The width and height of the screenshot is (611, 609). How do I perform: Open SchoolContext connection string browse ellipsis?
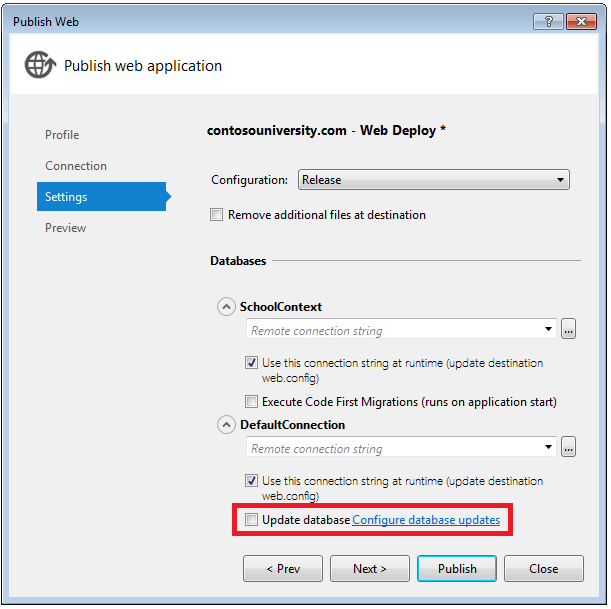tap(569, 329)
